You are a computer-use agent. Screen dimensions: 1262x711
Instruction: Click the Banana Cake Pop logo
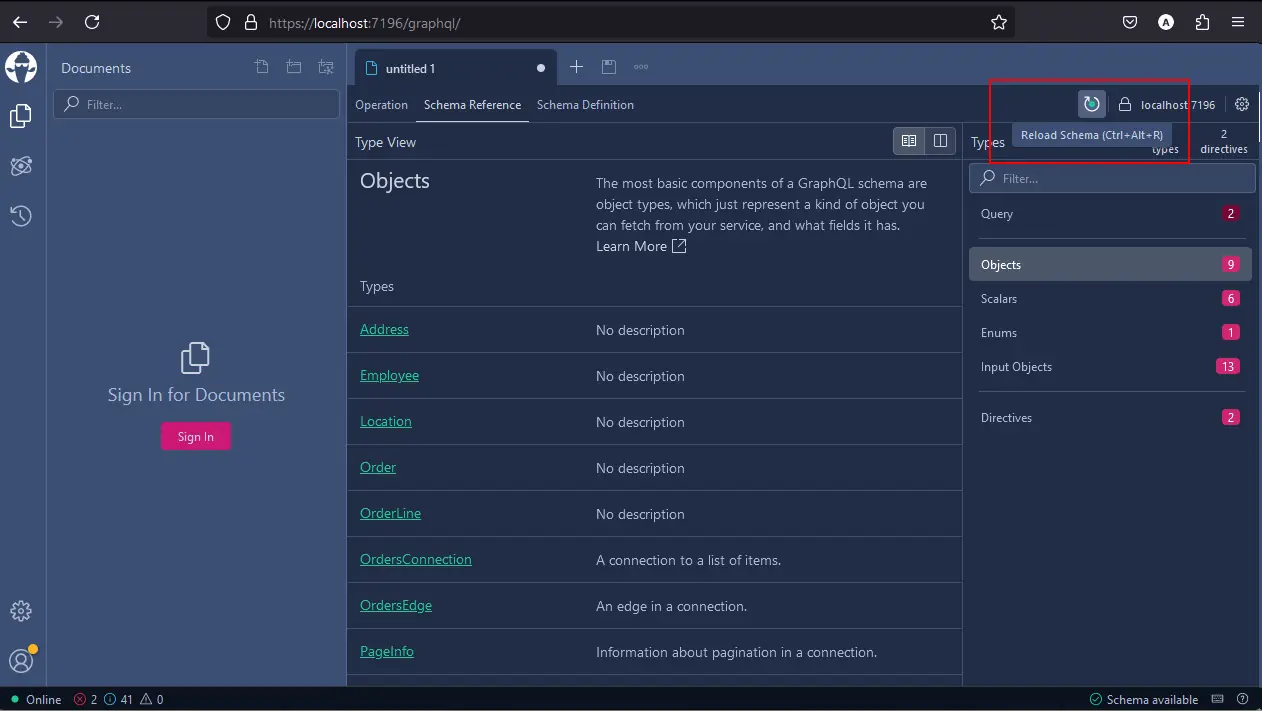coord(21,67)
